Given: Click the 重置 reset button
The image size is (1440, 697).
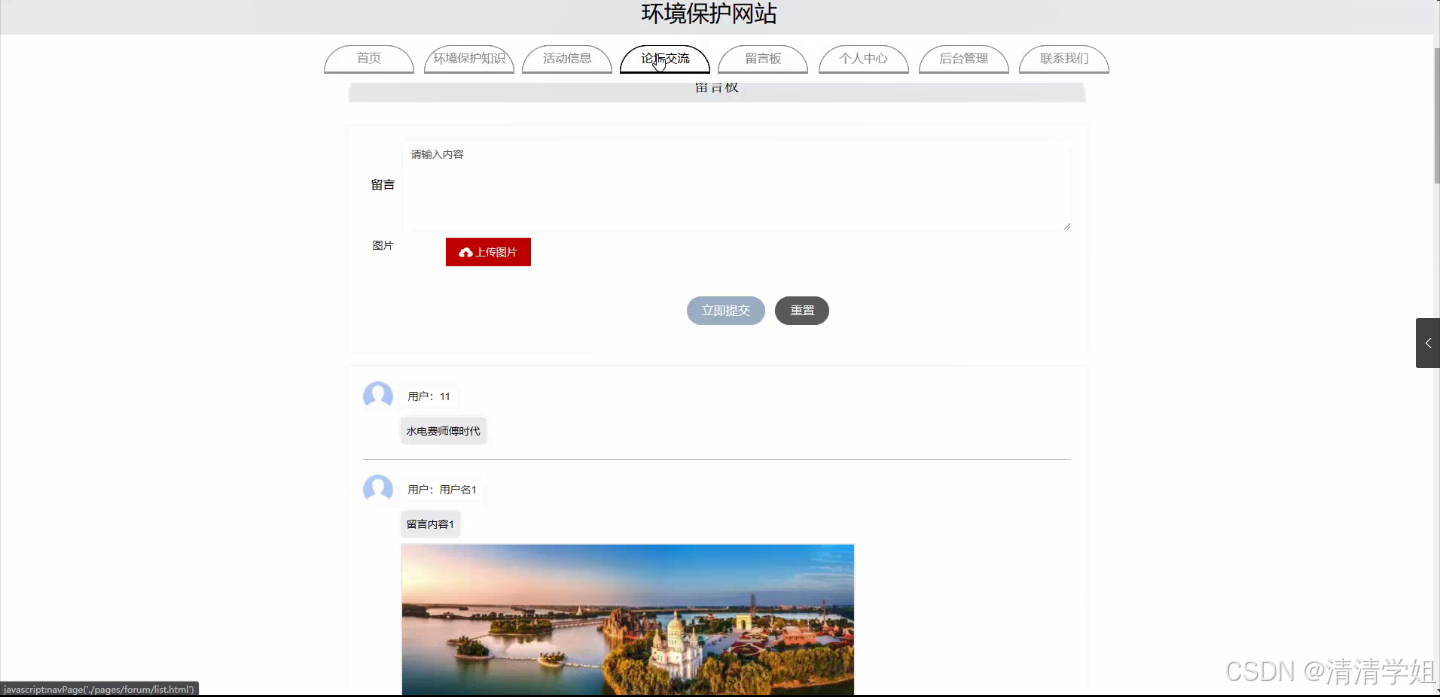Looking at the screenshot, I should 801,310.
